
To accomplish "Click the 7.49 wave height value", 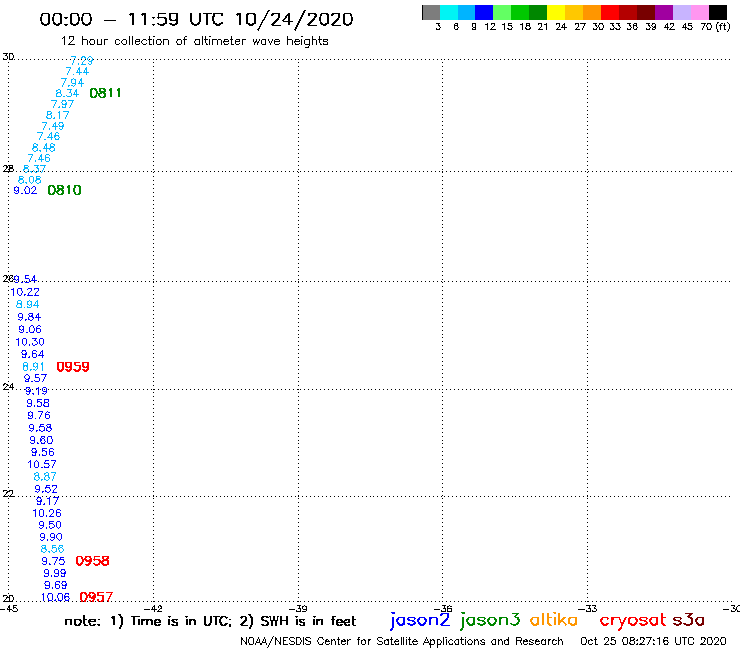I will tap(53, 126).
